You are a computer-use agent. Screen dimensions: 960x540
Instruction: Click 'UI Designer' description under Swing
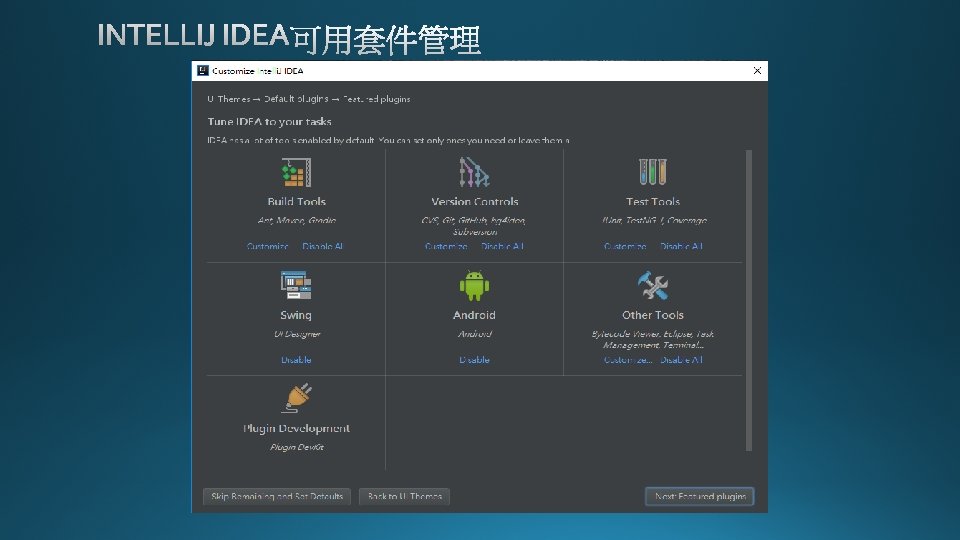(297, 334)
